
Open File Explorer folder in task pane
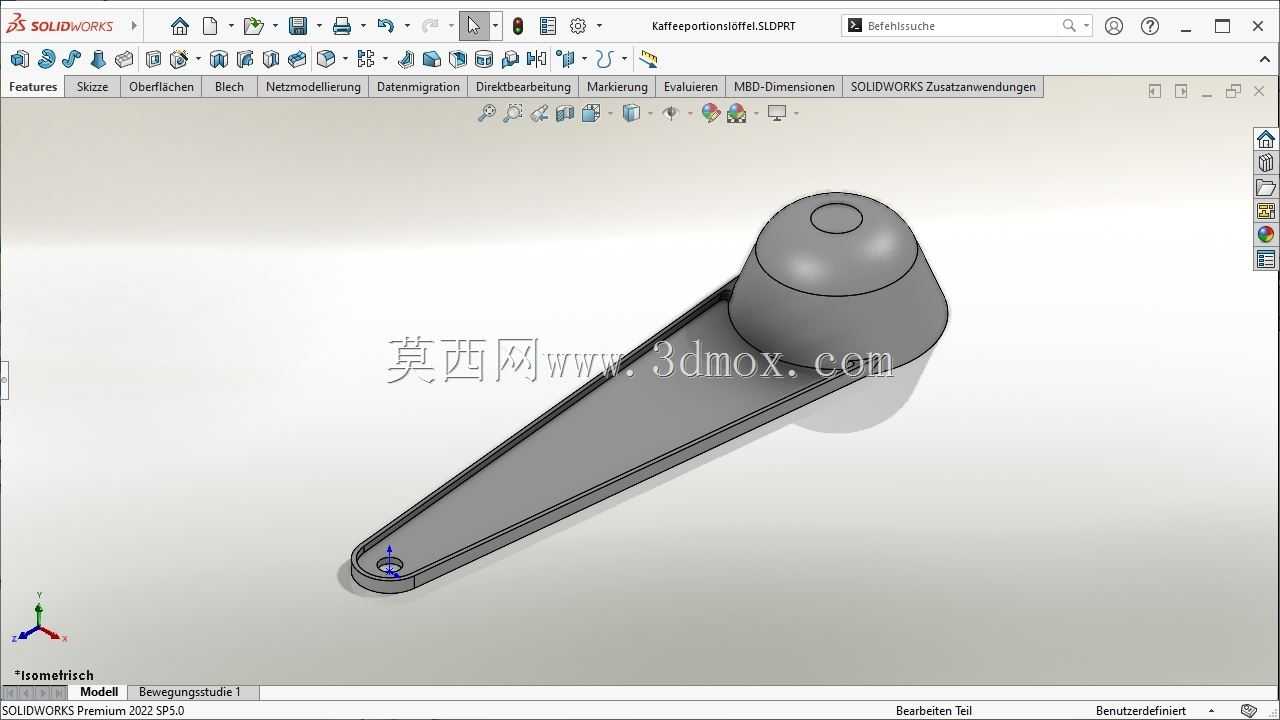click(1266, 187)
